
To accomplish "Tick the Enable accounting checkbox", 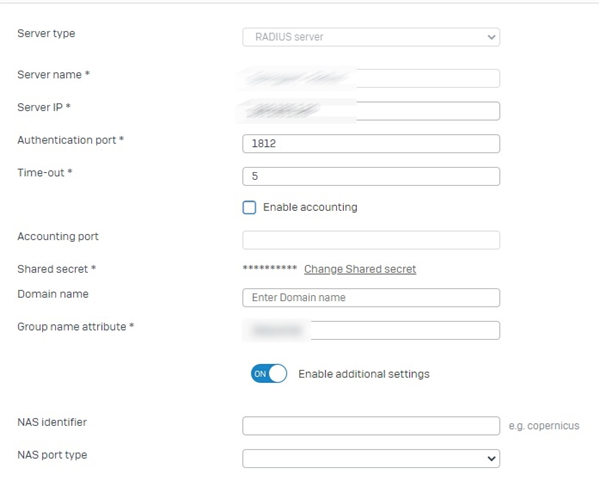I will (249, 208).
